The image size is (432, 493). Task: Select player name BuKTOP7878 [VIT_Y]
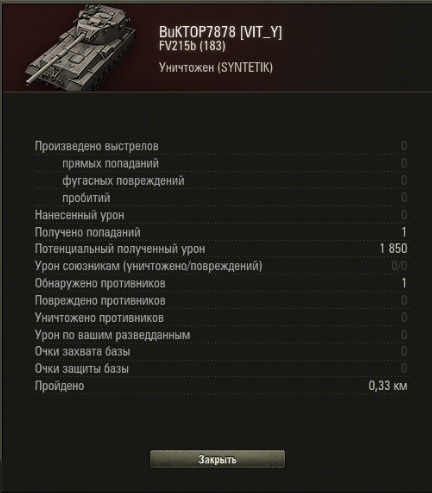click(x=220, y=32)
